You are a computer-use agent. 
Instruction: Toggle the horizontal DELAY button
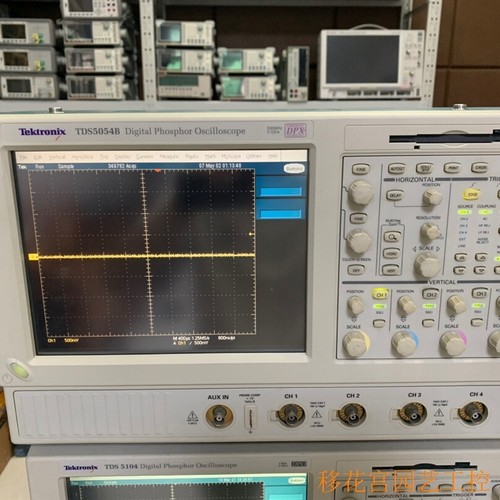[x=395, y=195]
